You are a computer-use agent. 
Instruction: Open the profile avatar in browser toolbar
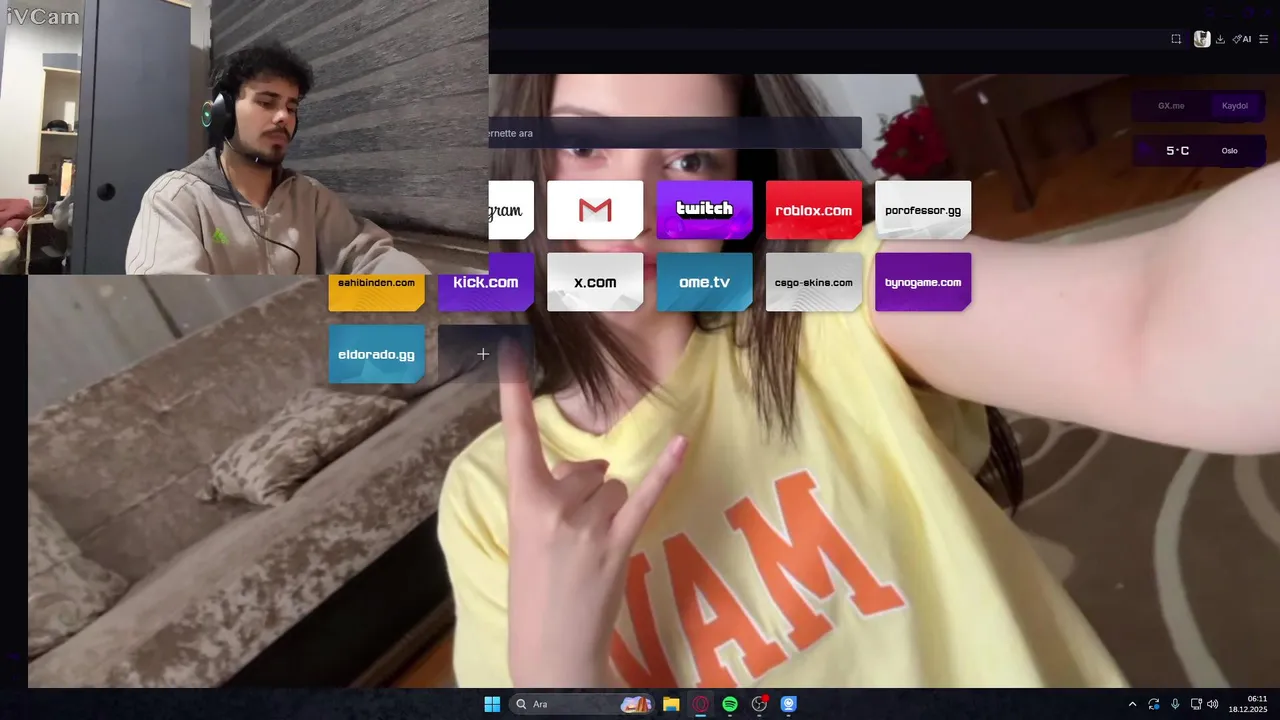[x=1202, y=39]
